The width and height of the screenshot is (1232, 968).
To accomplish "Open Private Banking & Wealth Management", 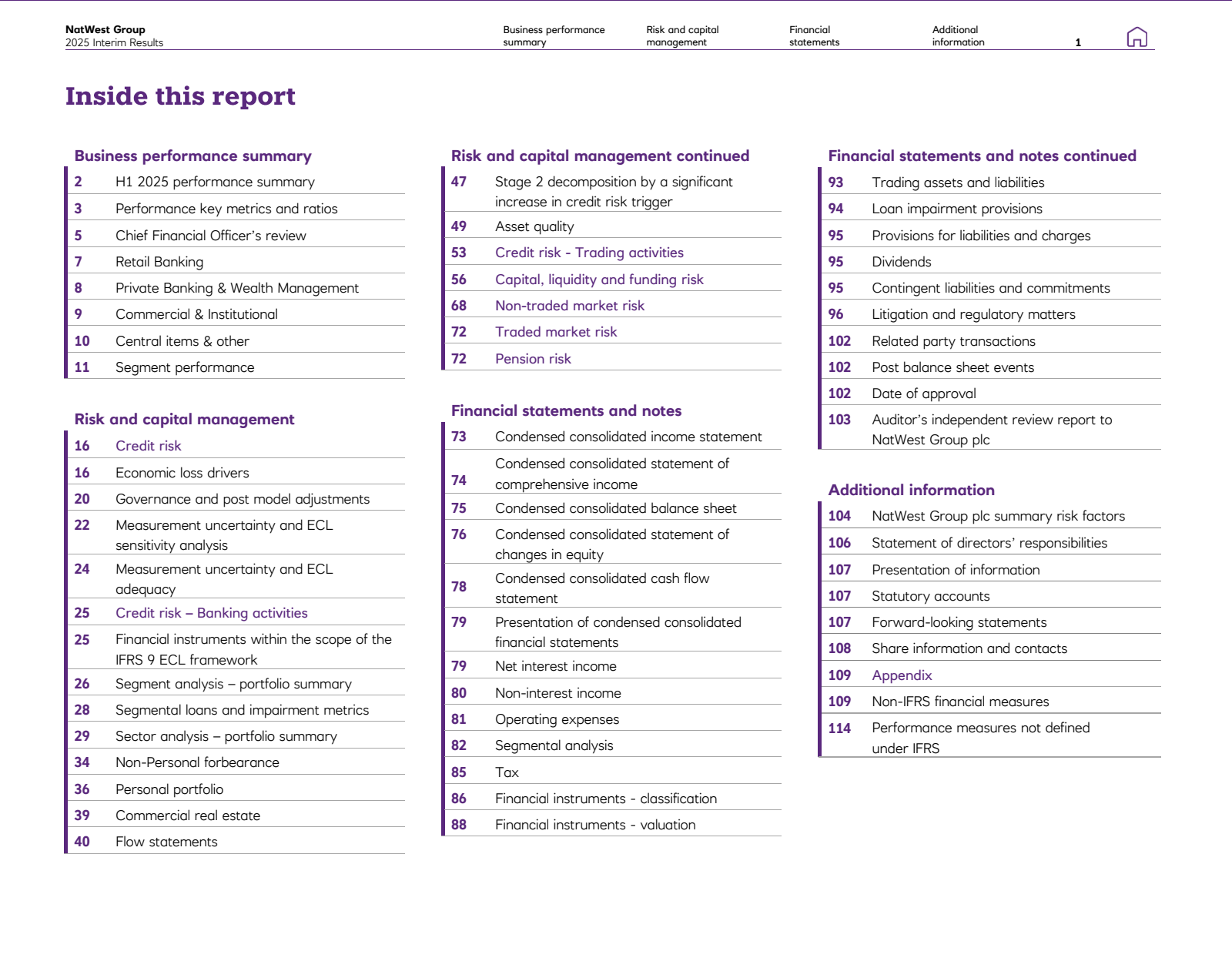I will [x=237, y=288].
